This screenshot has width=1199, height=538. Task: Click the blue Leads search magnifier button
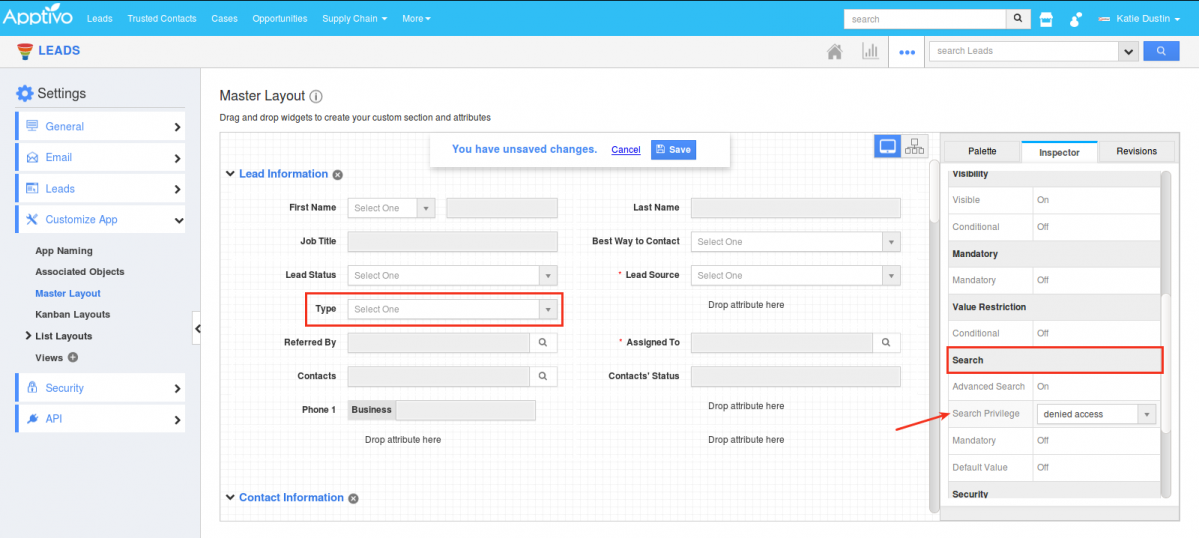tap(1160, 51)
